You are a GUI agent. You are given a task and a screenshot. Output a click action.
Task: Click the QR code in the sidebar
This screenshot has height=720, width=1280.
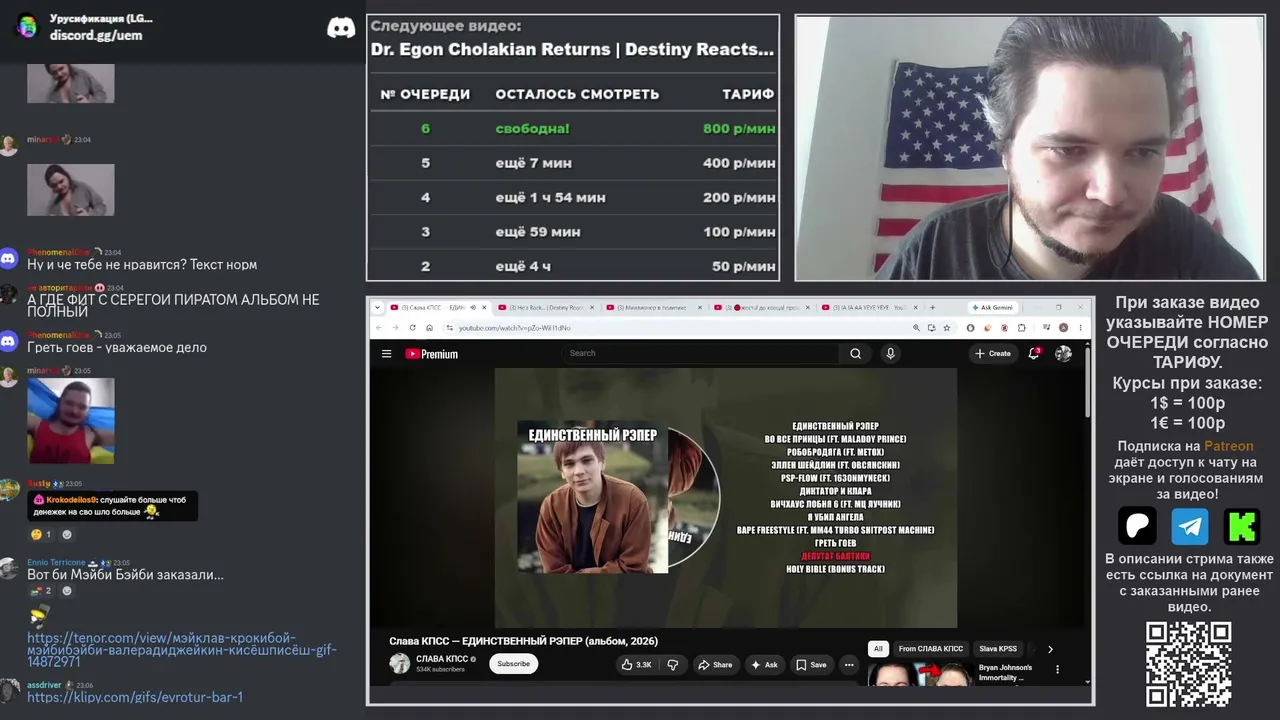tap(1188, 664)
